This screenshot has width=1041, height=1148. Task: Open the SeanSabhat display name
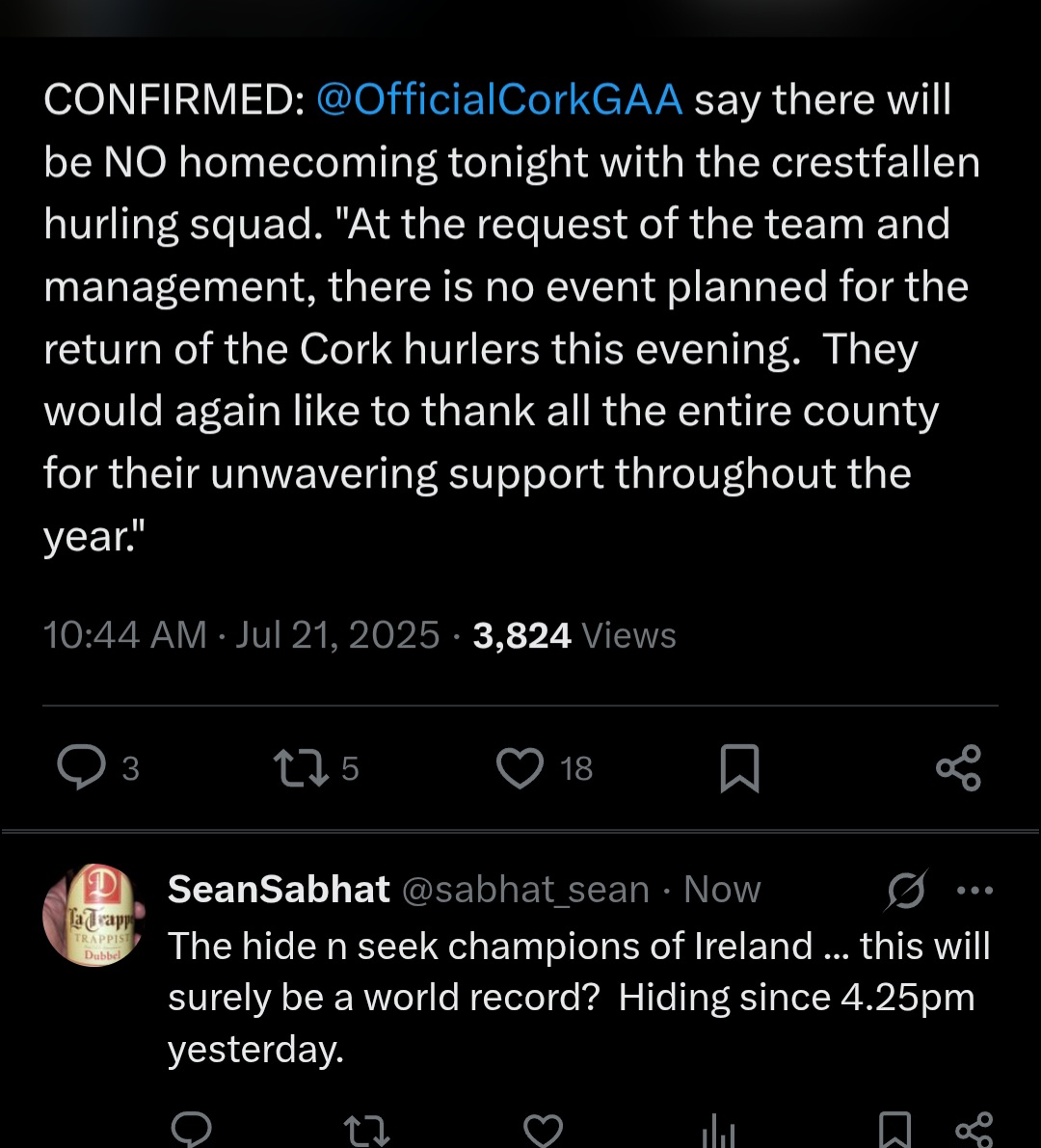point(279,889)
